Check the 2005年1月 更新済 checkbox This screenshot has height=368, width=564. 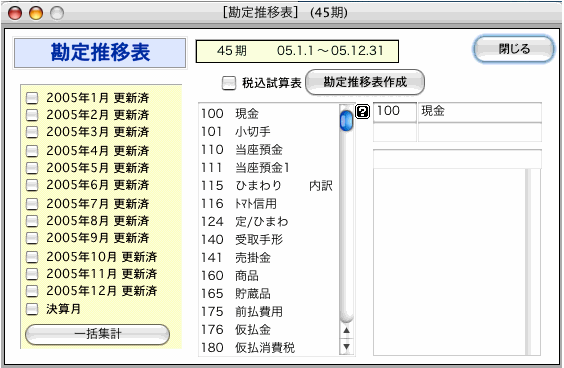pos(32,98)
